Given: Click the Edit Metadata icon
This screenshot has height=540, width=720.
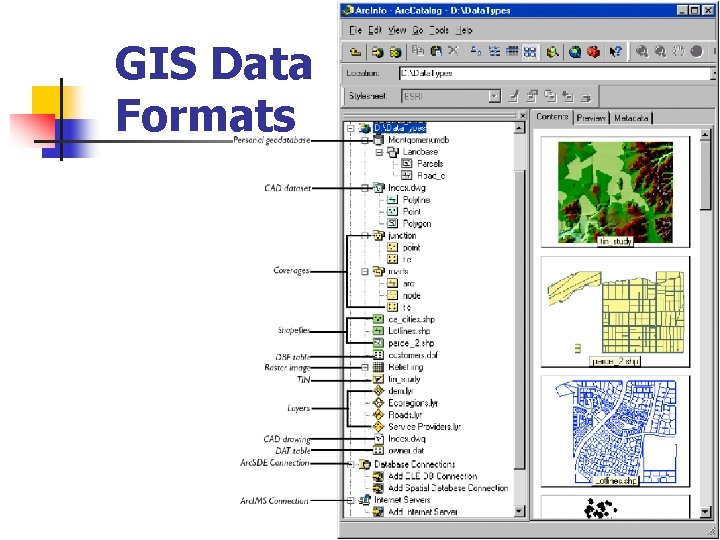Looking at the screenshot, I should pos(514,96).
